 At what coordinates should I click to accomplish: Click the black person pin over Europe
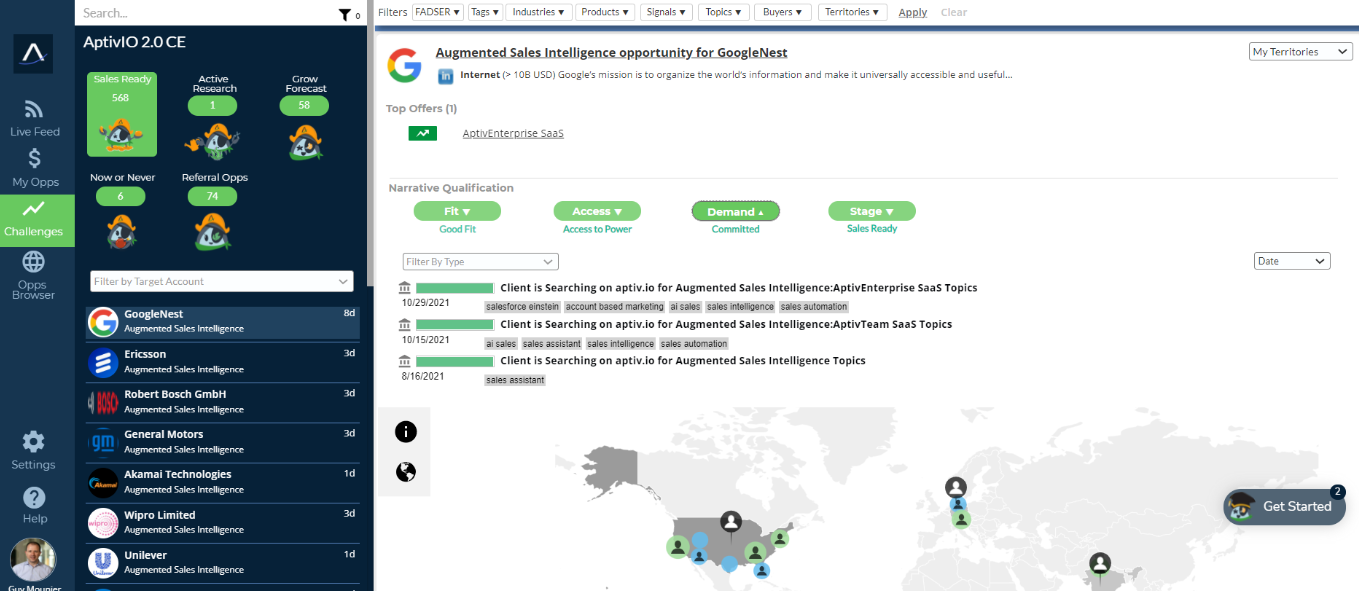(x=956, y=487)
